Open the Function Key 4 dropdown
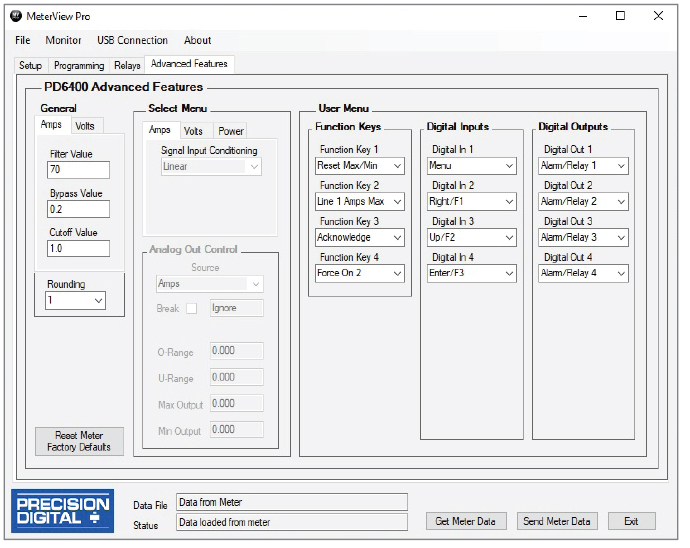The height and width of the screenshot is (548, 690). 360,273
